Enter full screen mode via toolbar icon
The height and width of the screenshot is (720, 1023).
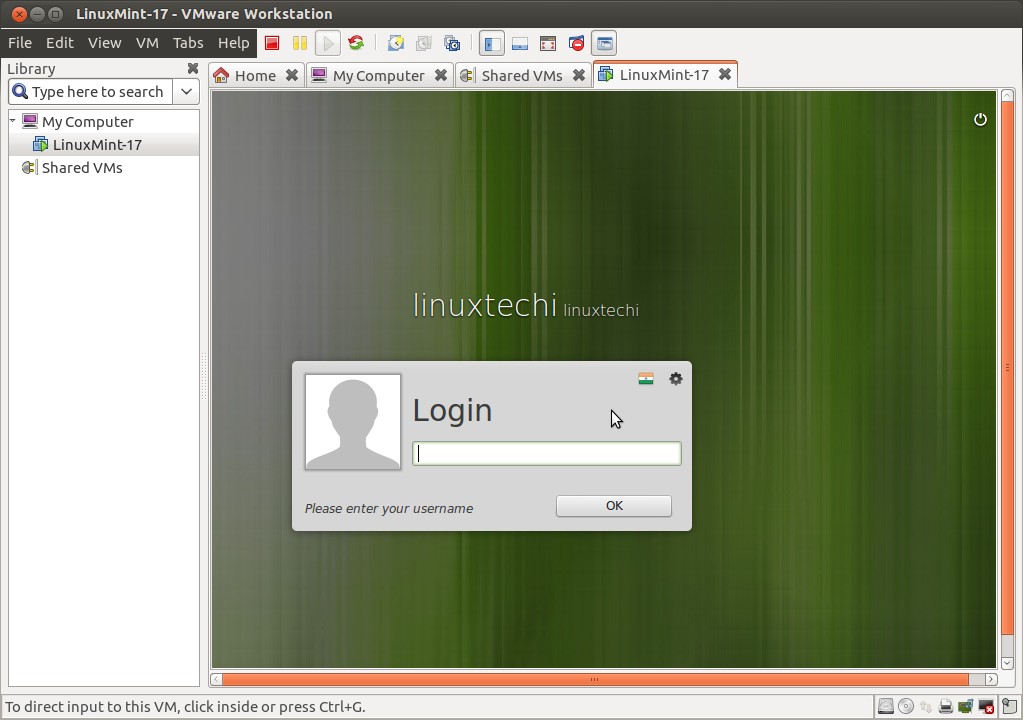pyautogui.click(x=548, y=44)
